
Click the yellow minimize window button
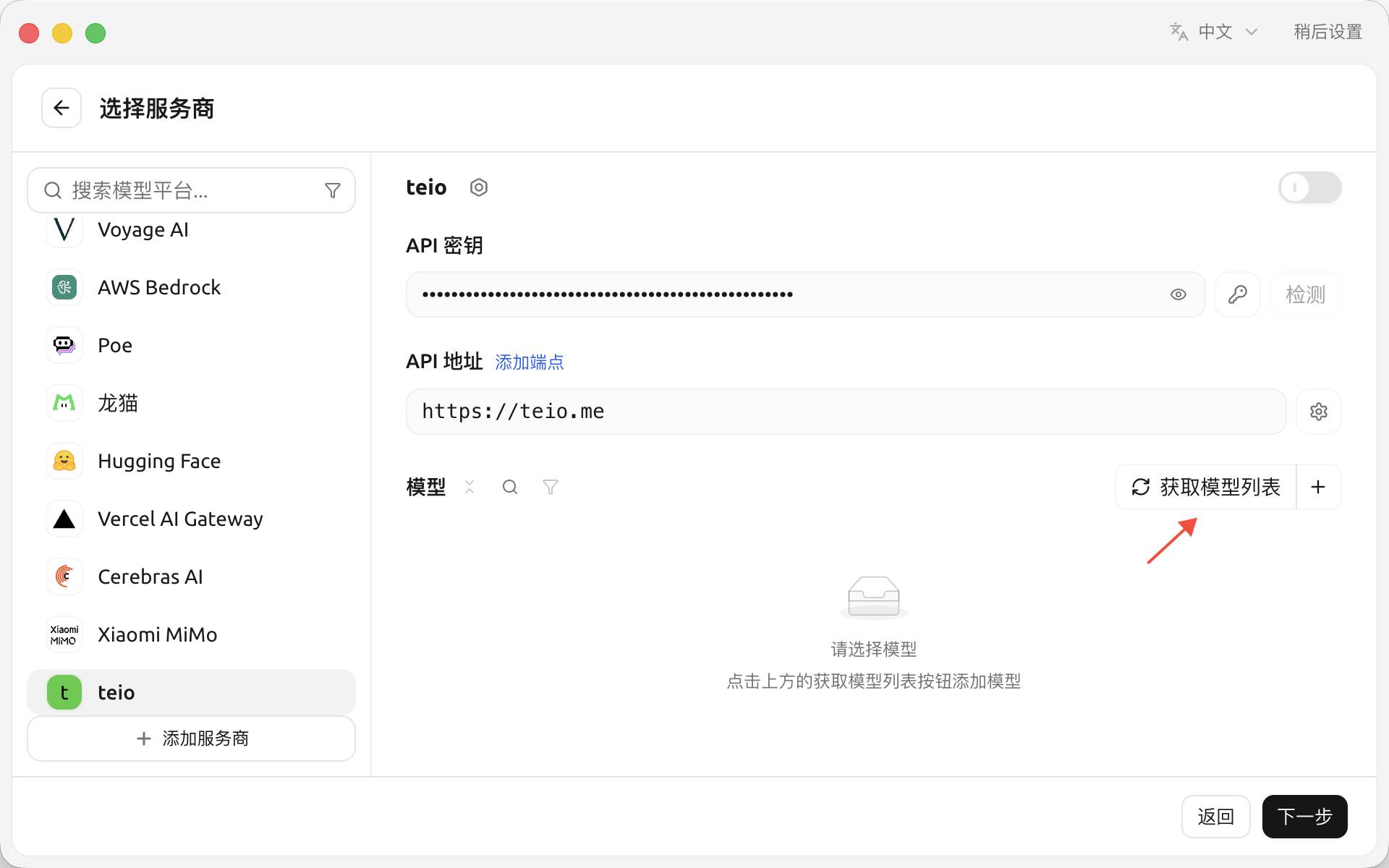coord(62,33)
